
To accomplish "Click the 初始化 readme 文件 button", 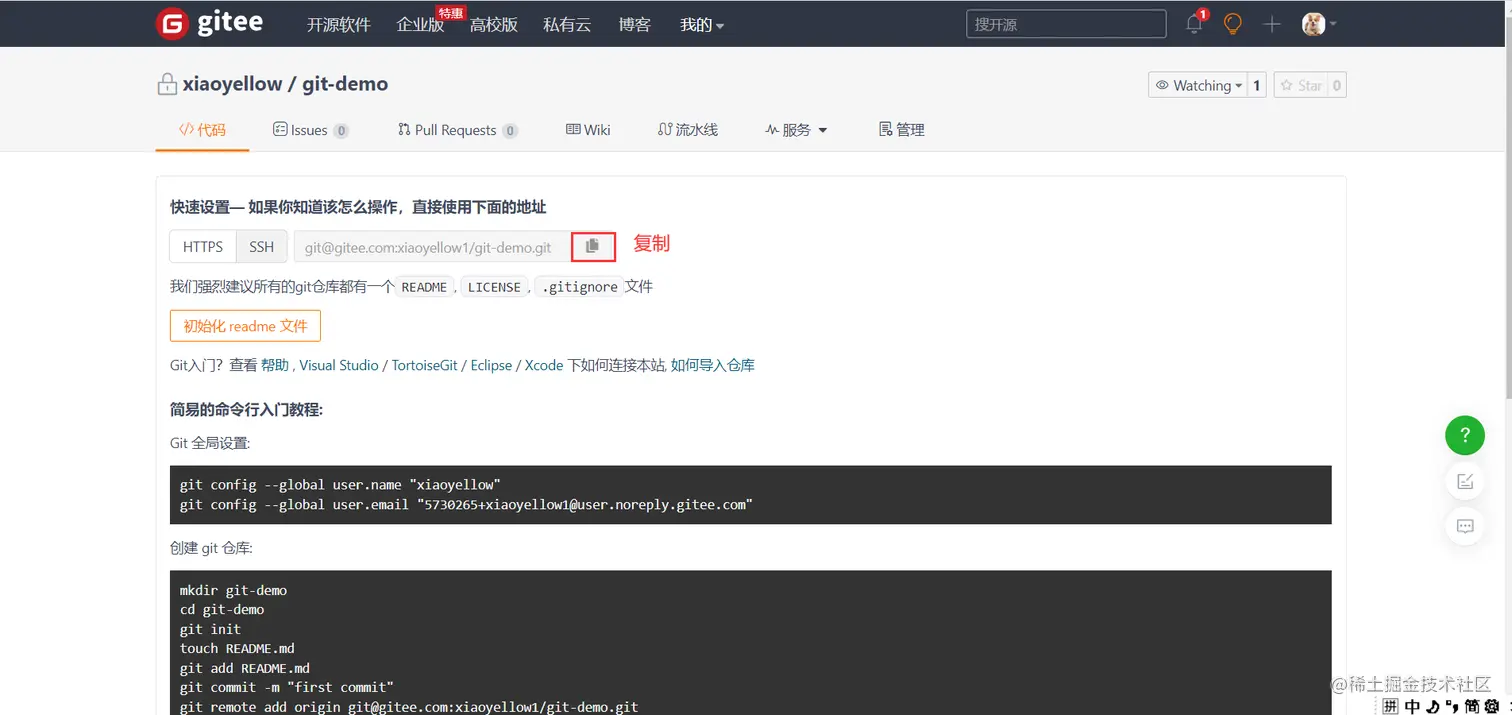I will tap(245, 326).
